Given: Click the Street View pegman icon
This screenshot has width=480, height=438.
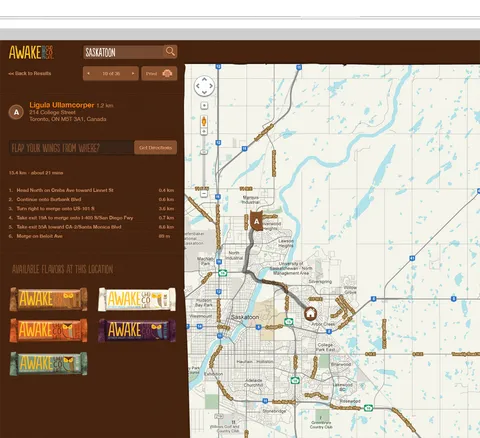Looking at the screenshot, I should pos(204,121).
